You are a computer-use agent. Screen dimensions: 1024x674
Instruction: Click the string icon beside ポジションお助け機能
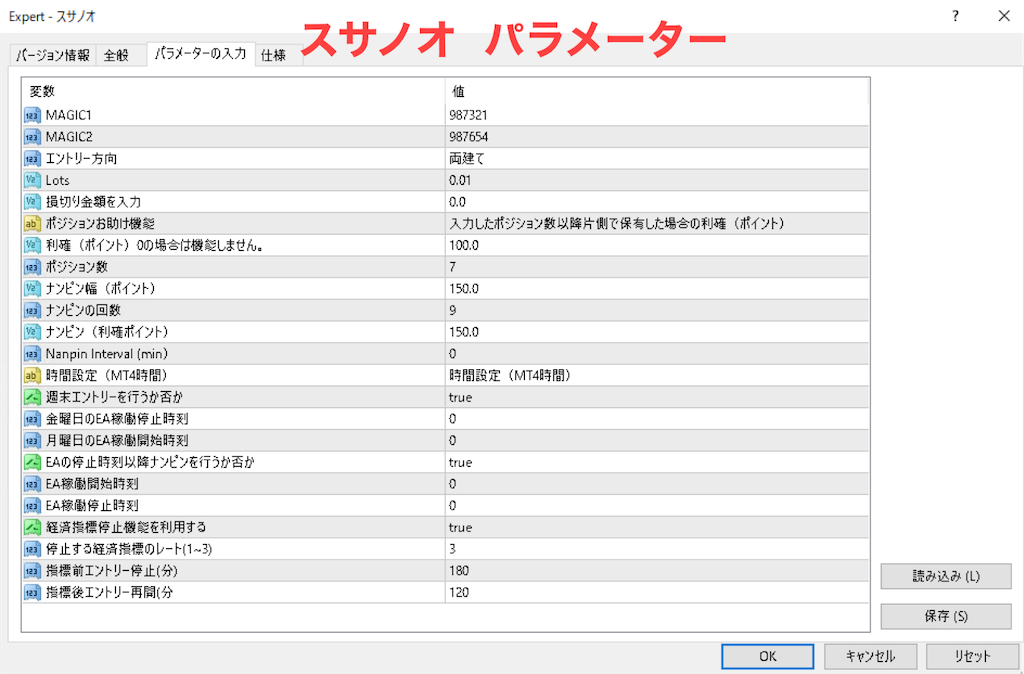32,223
